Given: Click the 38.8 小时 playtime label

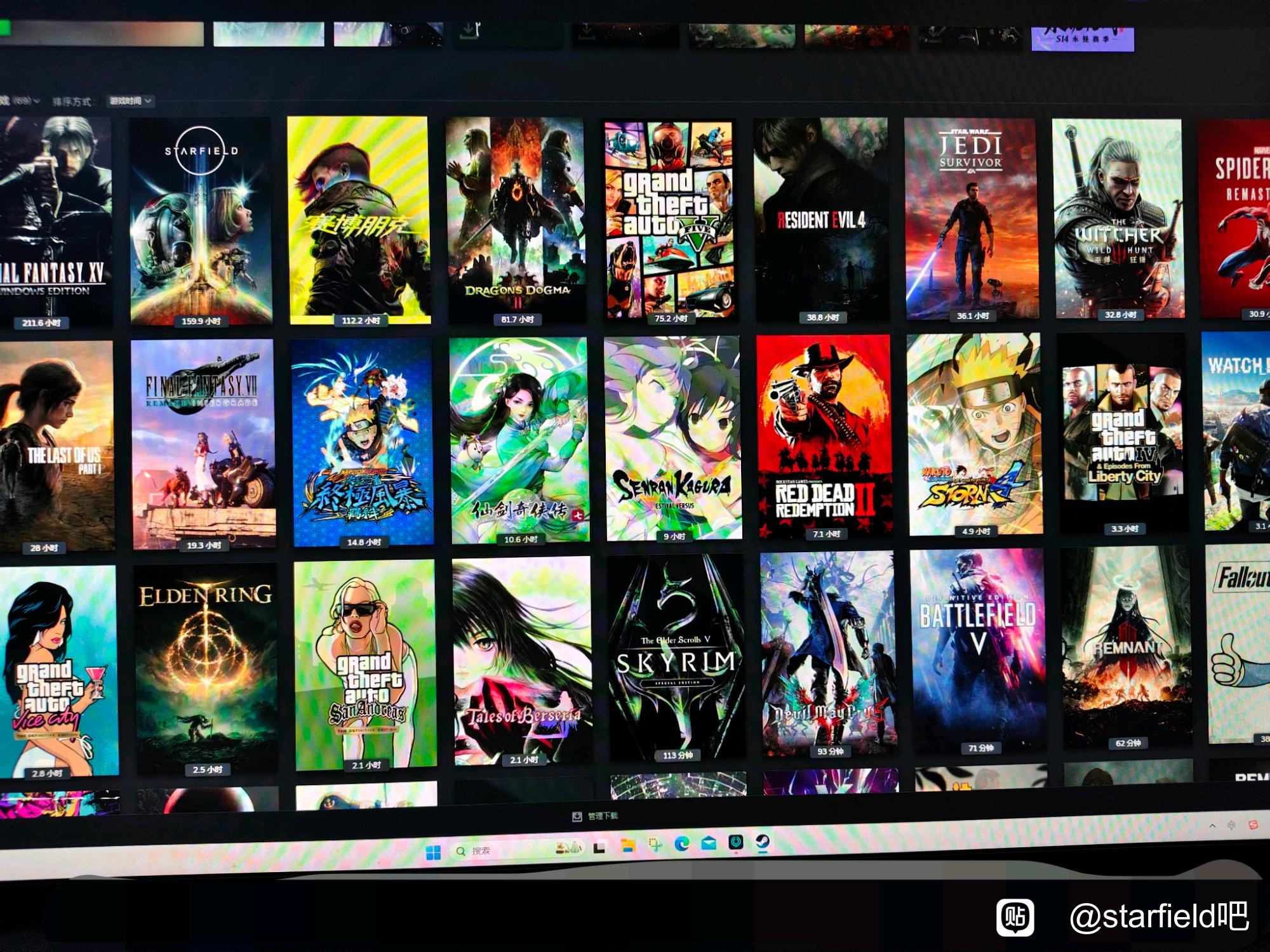Looking at the screenshot, I should [x=823, y=317].
